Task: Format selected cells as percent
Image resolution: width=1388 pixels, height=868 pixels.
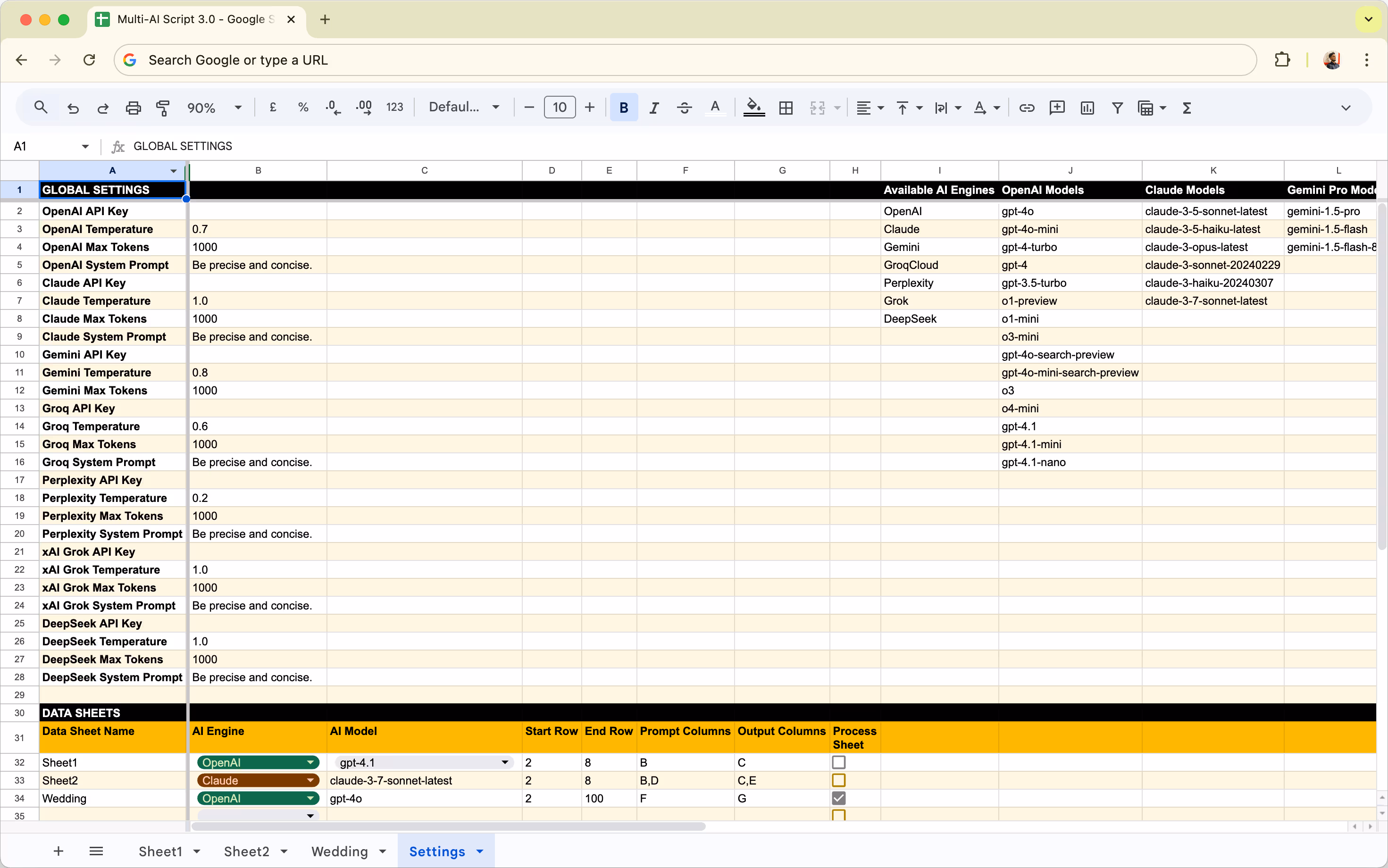Action: pyautogui.click(x=303, y=108)
